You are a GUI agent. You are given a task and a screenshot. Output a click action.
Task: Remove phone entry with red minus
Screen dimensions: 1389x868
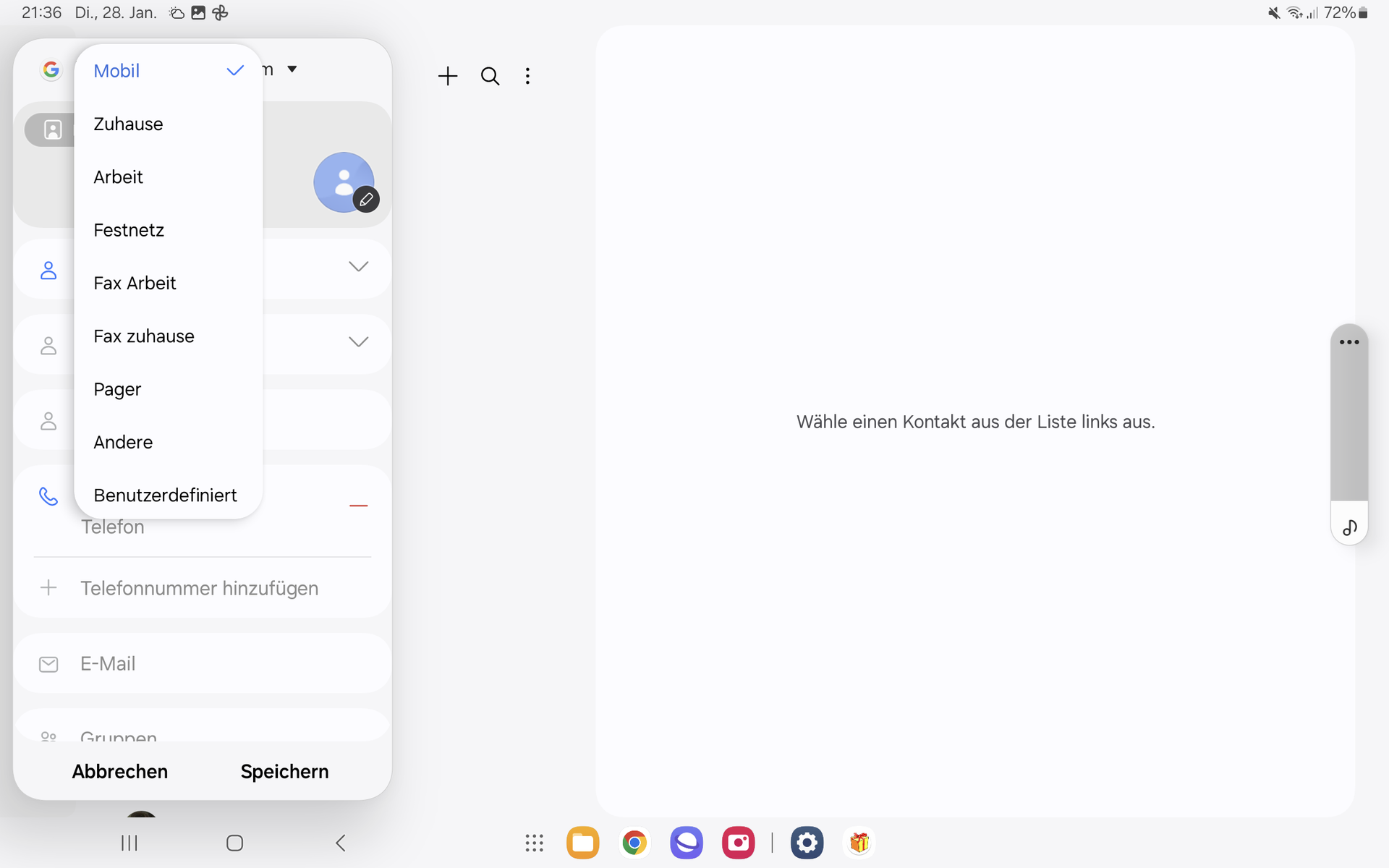coord(358,506)
